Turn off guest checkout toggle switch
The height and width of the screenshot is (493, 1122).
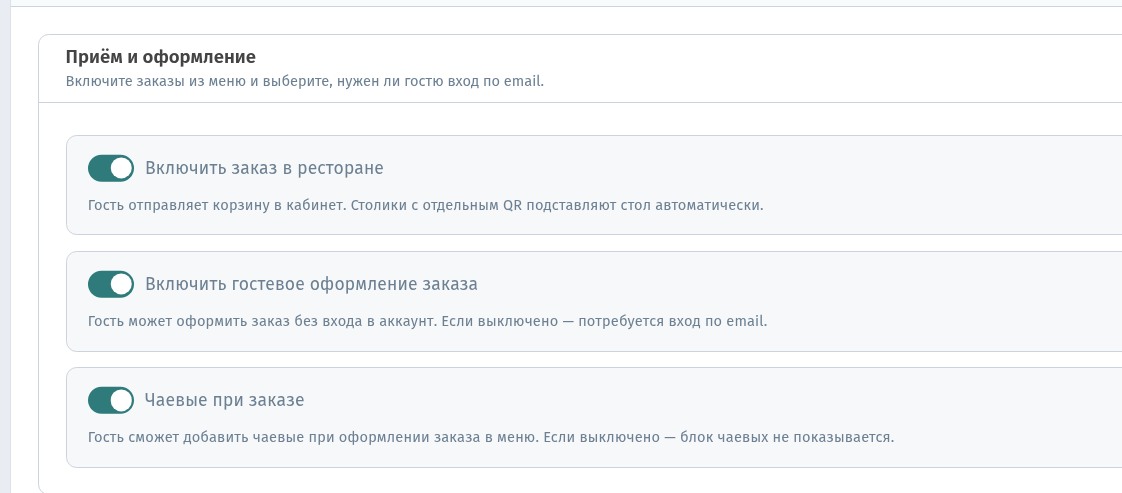111,284
